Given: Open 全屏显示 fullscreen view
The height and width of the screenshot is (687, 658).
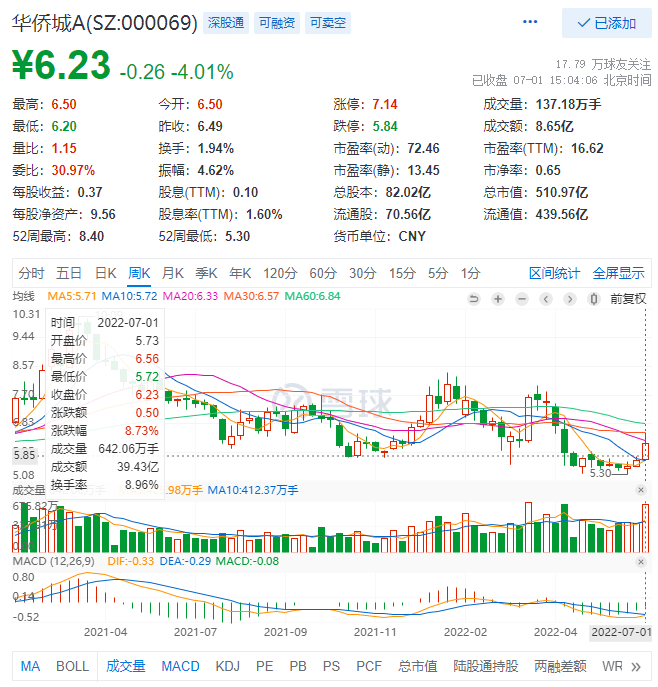Looking at the screenshot, I should point(619,273).
